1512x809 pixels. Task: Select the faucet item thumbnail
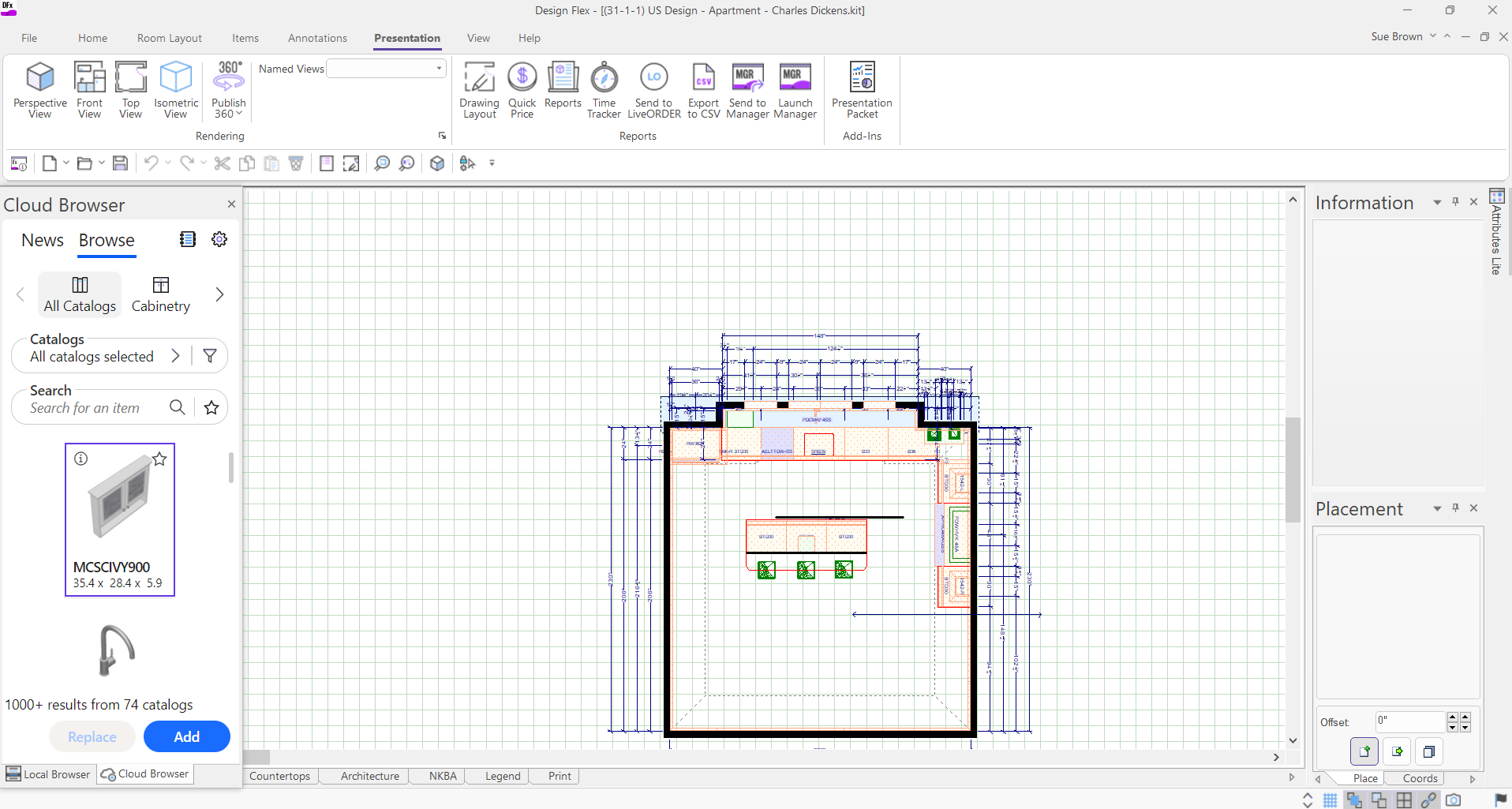tap(117, 650)
